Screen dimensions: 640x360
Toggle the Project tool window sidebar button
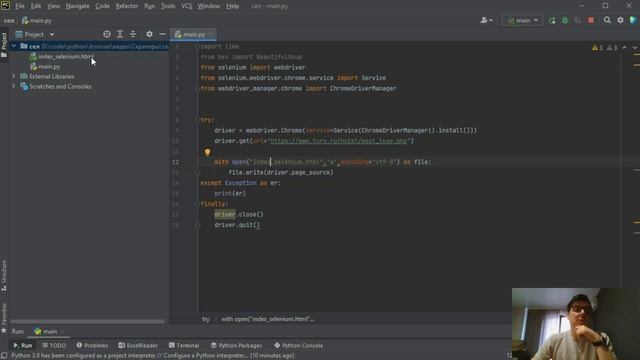[4, 45]
